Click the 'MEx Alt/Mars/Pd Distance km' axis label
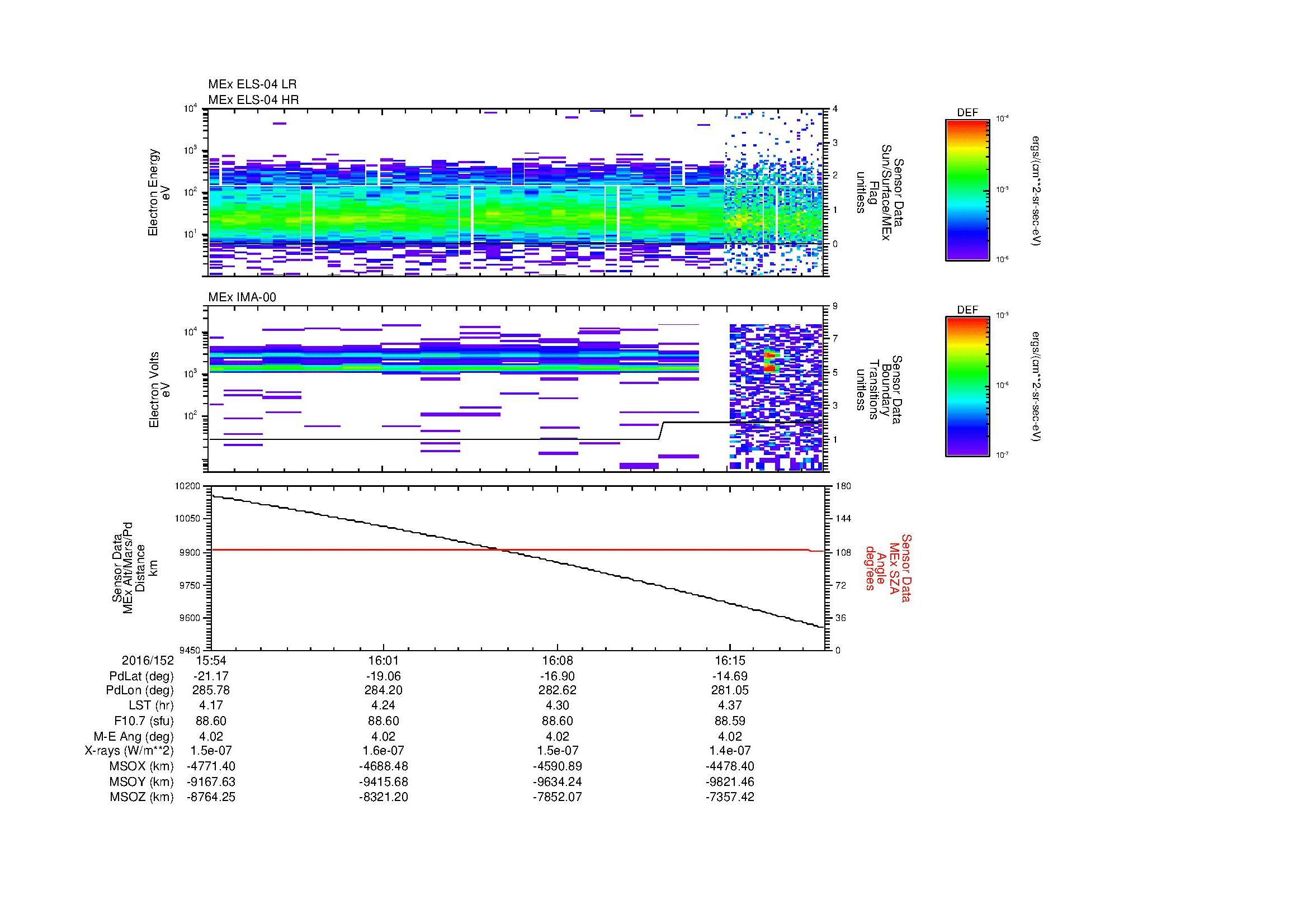1308x924 pixels. tap(134, 567)
